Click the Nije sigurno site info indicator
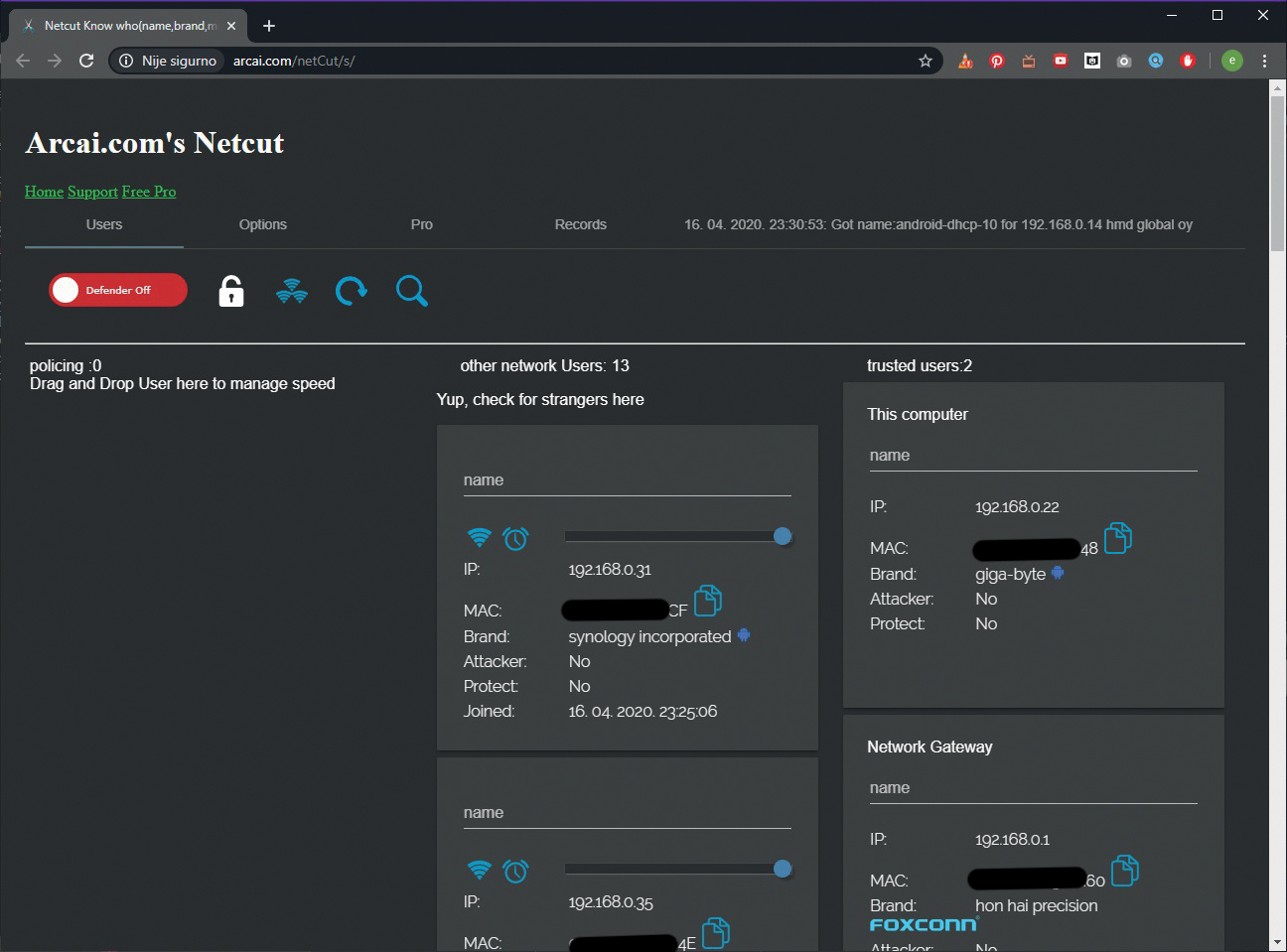Image resolution: width=1287 pixels, height=952 pixels. tap(168, 61)
